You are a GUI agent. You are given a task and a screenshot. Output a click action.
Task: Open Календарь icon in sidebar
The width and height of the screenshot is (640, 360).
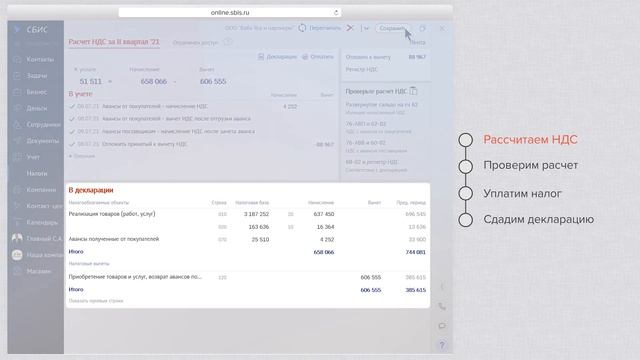click(x=17, y=222)
